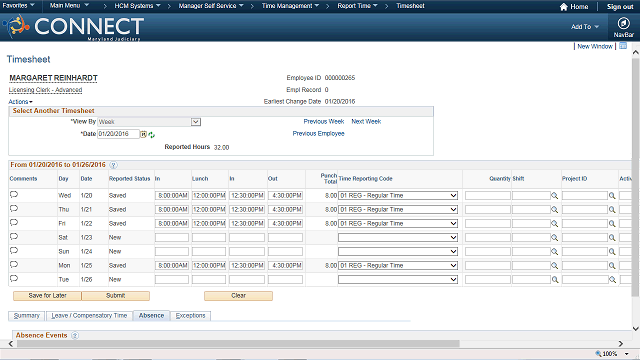Image resolution: width=640 pixels, height=360 pixels.
Task: Expand the Actions dropdown
Action: click(x=20, y=102)
